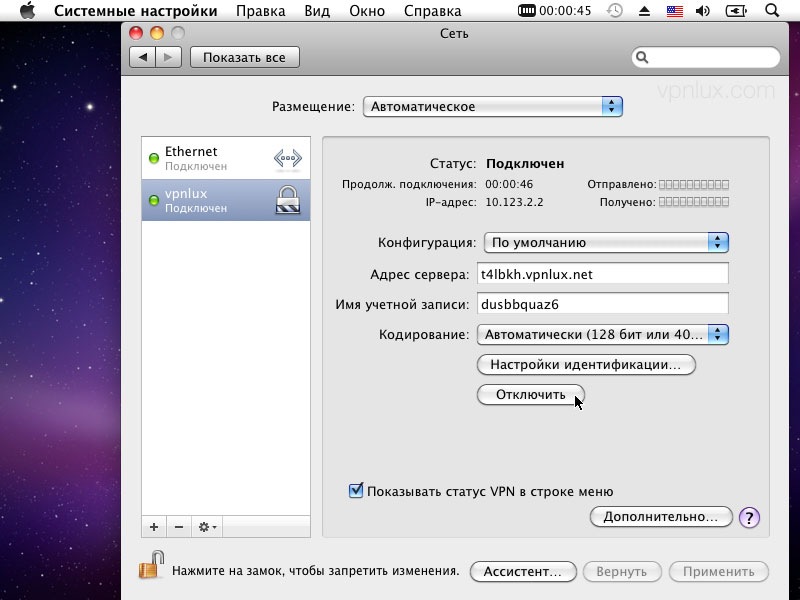Open the Вид menu

[x=317, y=11]
